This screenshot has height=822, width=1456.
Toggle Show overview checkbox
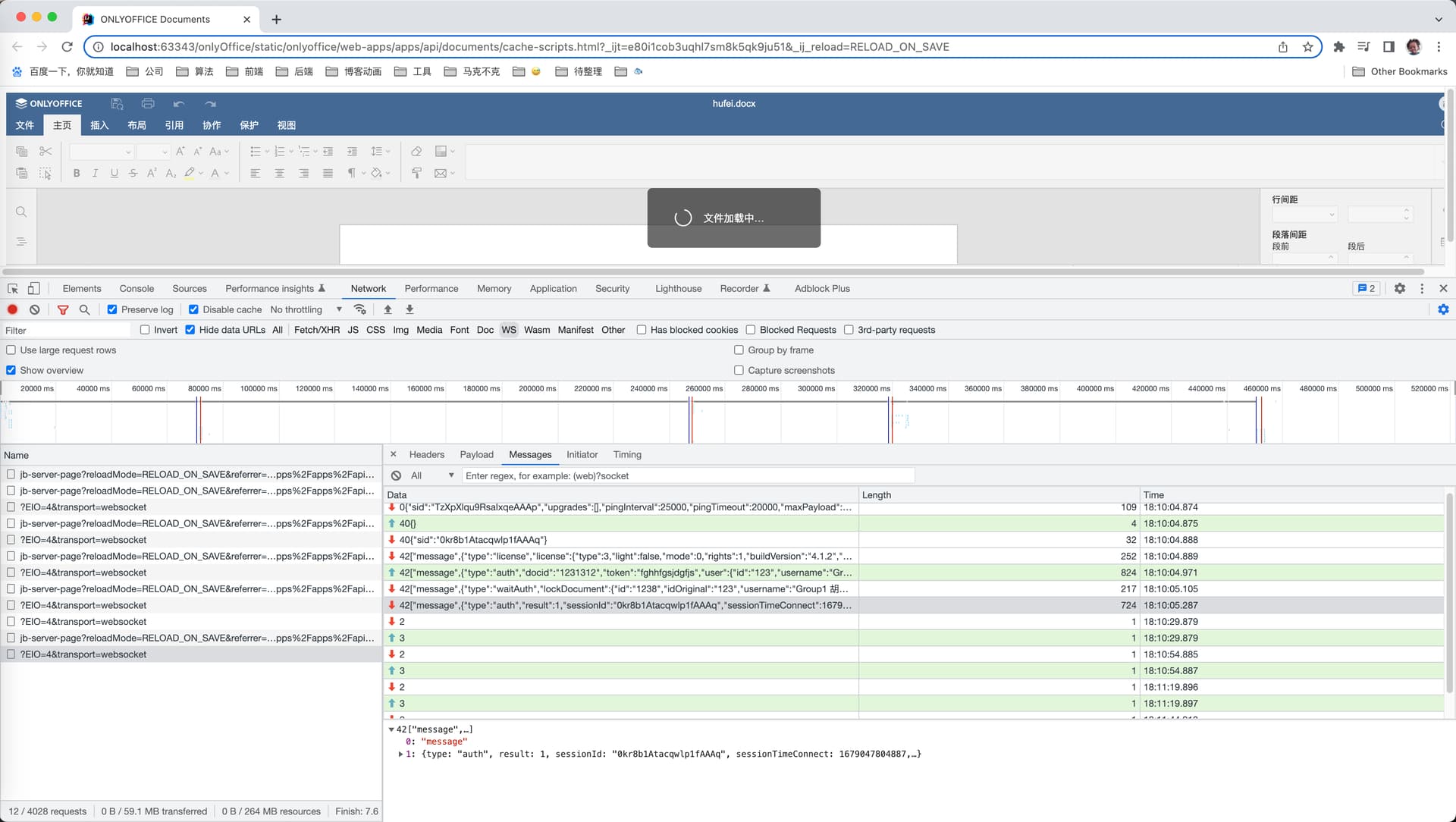(x=11, y=371)
